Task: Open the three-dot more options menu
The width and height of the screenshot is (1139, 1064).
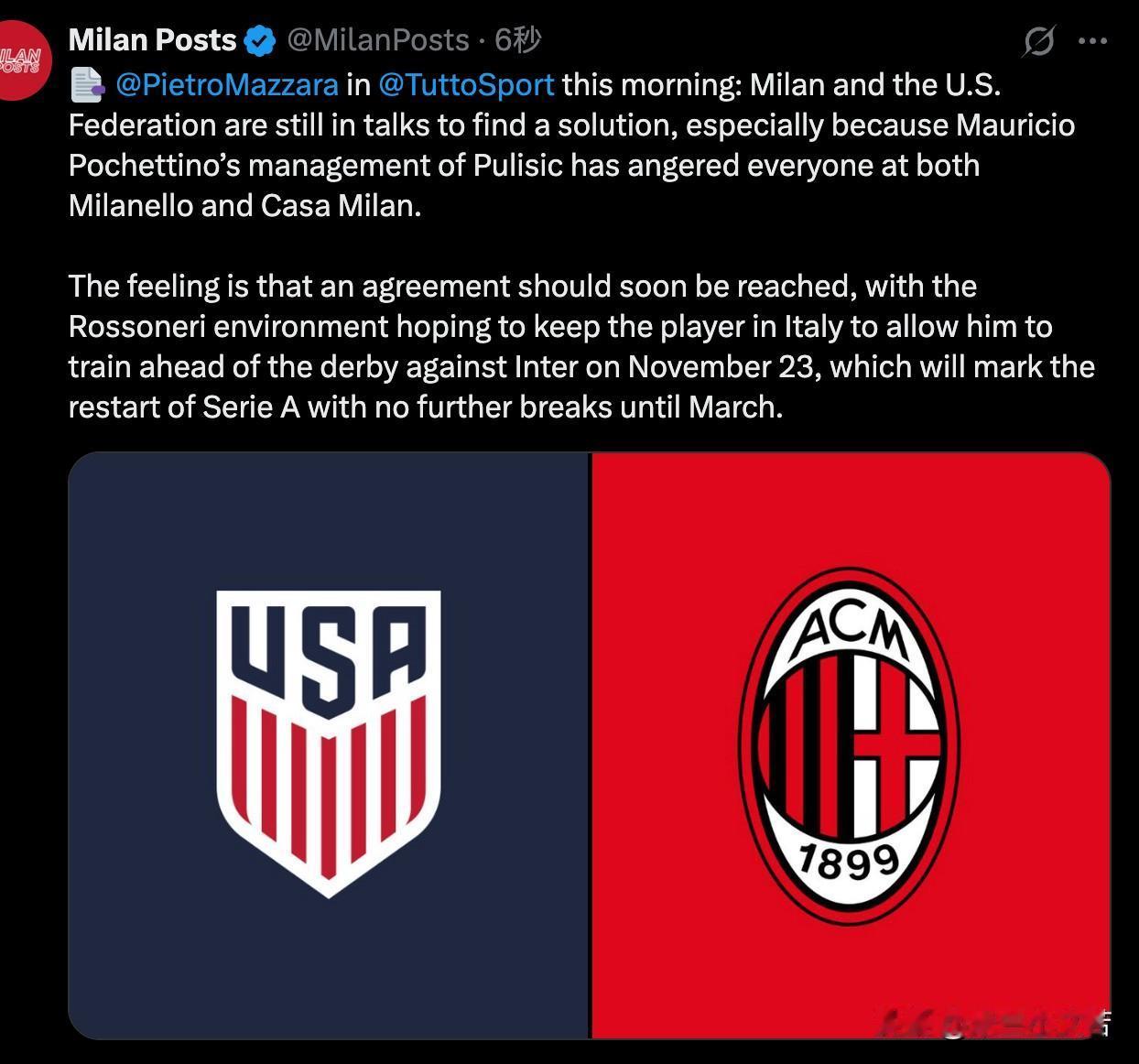Action: tap(1093, 41)
